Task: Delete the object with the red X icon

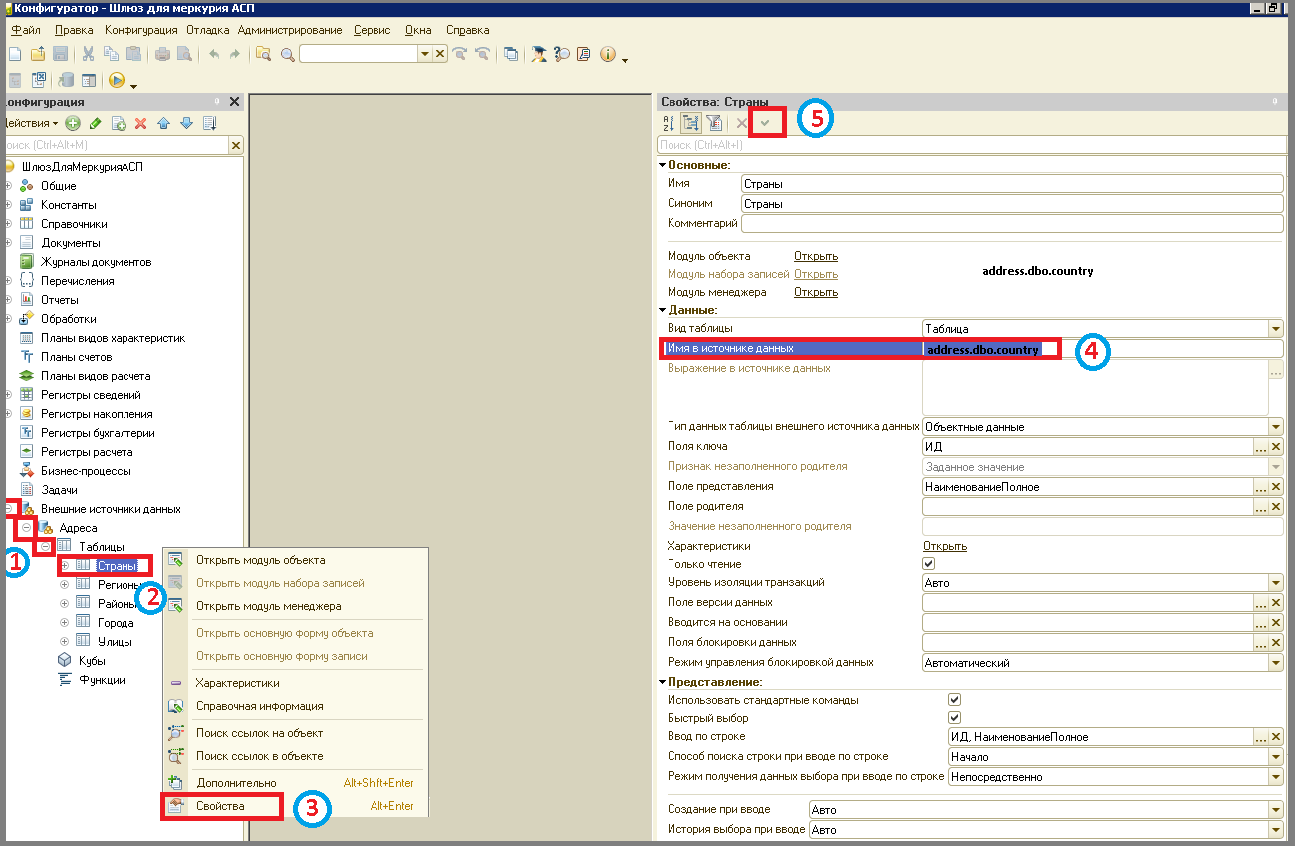Action: click(x=141, y=123)
